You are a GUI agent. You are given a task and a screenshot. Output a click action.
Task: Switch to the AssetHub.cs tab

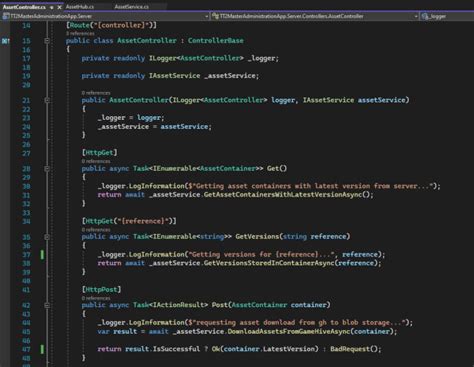(x=80, y=7)
